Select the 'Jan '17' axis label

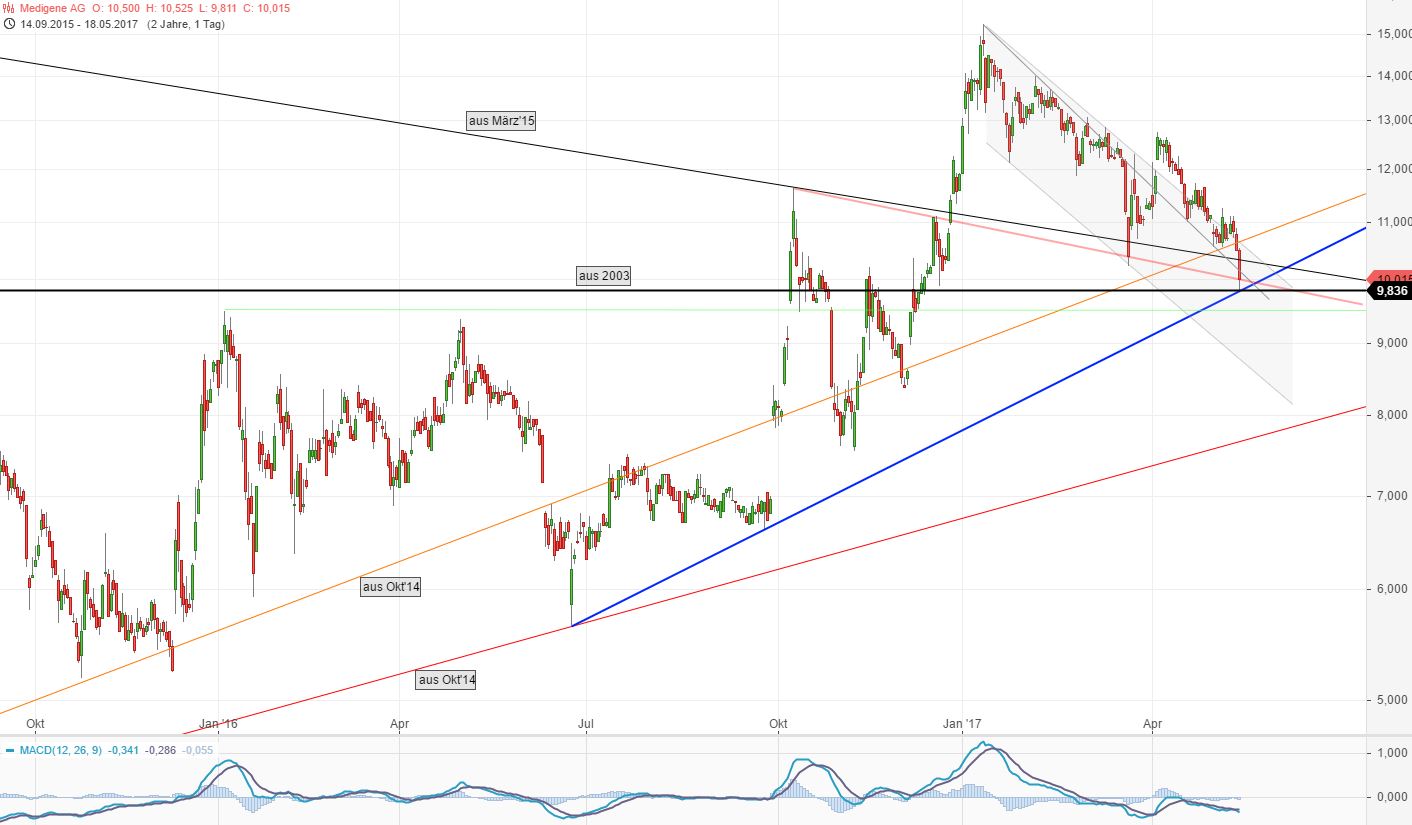point(963,723)
